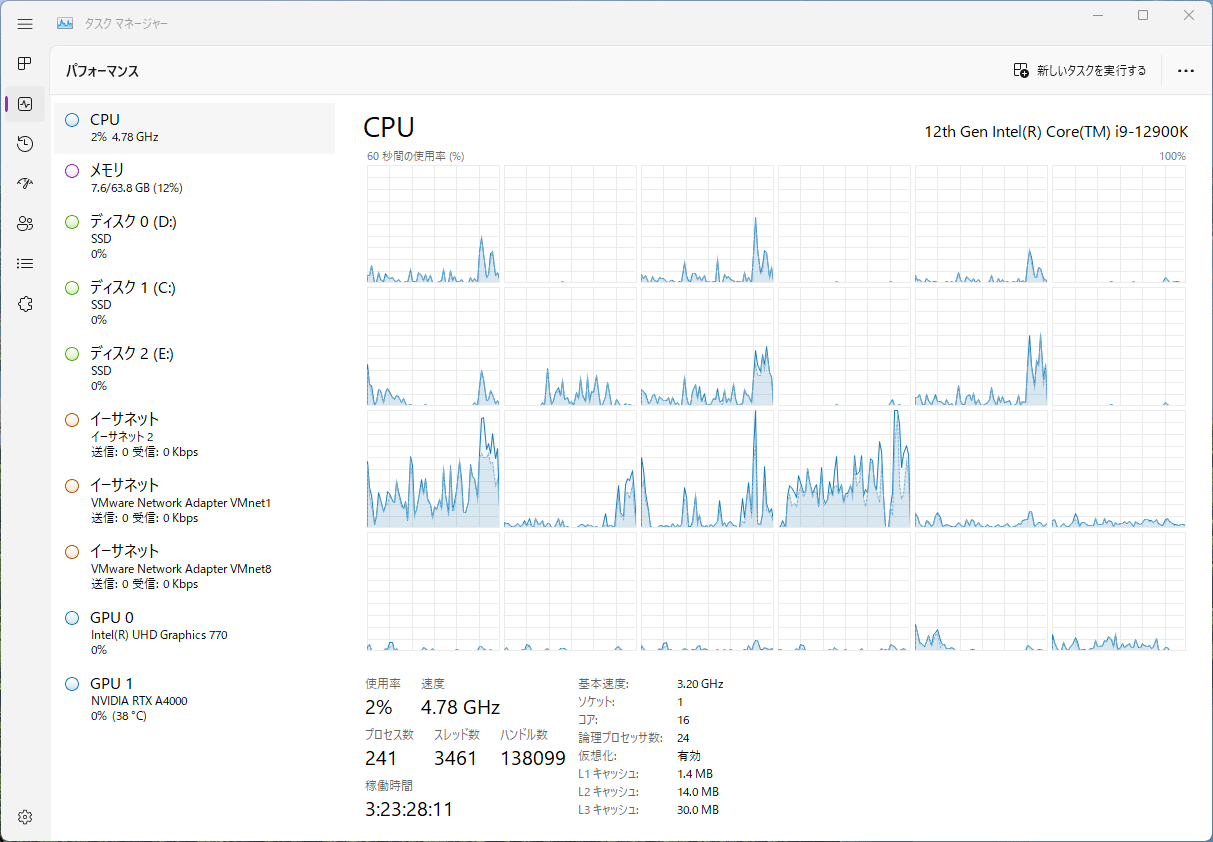Click the 60 秒間の使用率 (%) label
The image size is (1213, 842).
[x=416, y=156]
